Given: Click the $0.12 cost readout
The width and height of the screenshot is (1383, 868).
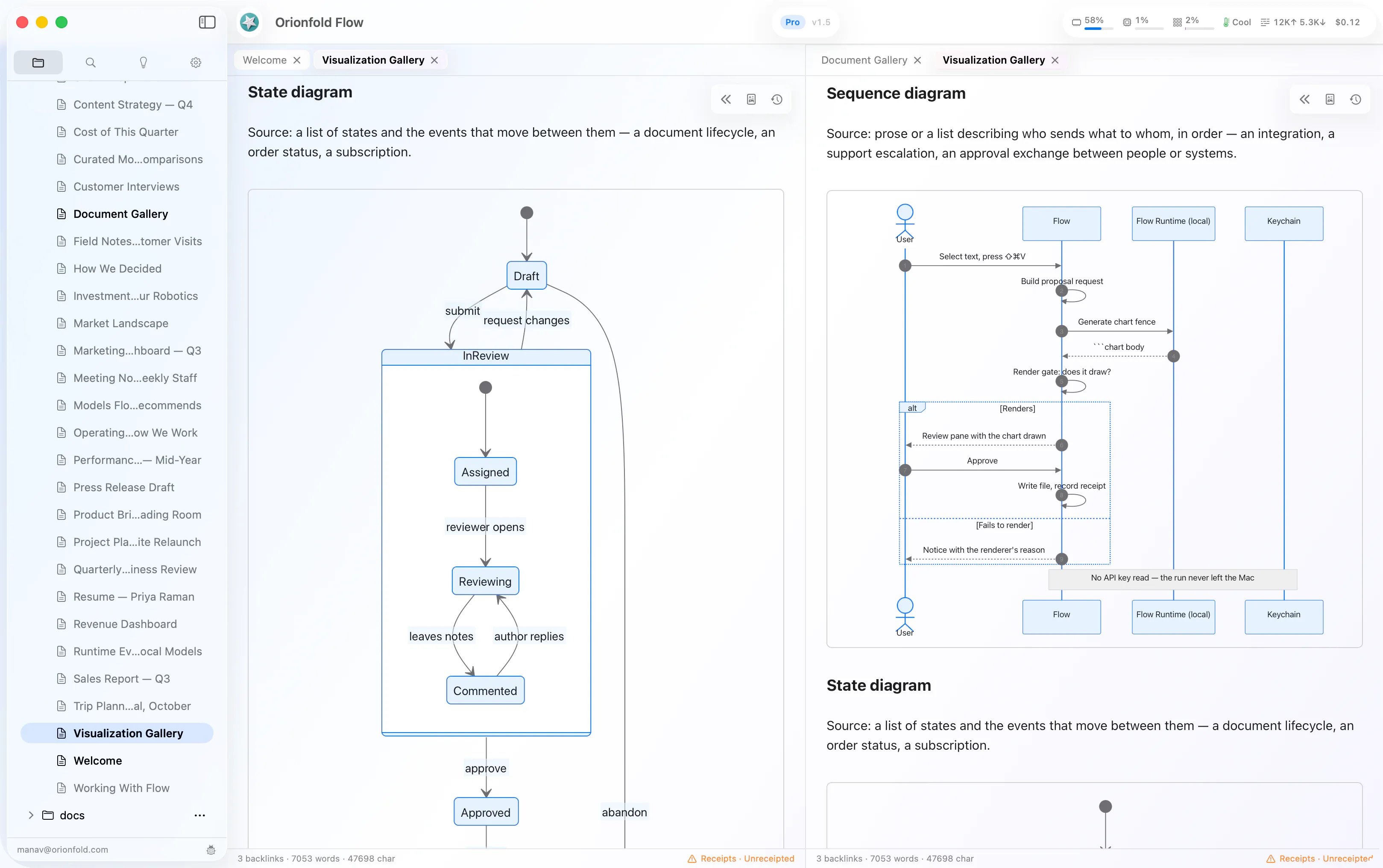Looking at the screenshot, I should [1348, 22].
